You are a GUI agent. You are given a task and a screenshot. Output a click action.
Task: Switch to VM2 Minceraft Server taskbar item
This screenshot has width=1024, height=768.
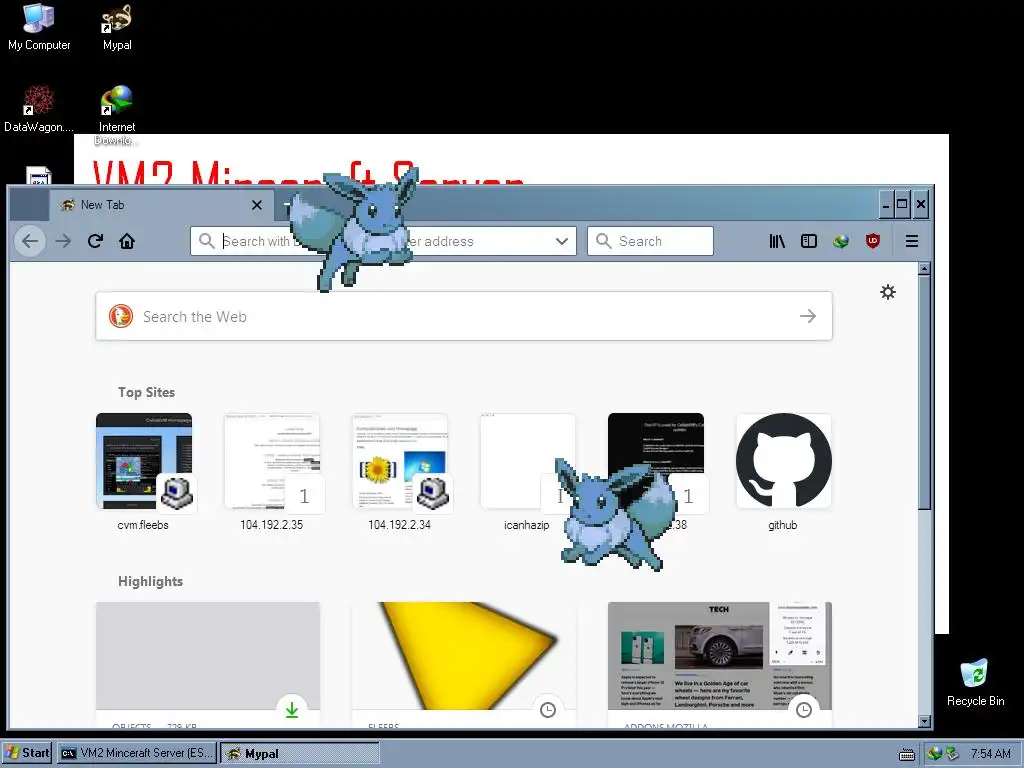click(x=137, y=753)
